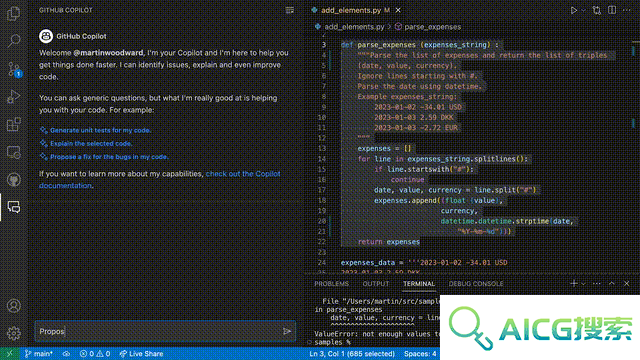Click the main* git branch indicator
Viewport: 640px width, 360px height.
(x=38, y=354)
